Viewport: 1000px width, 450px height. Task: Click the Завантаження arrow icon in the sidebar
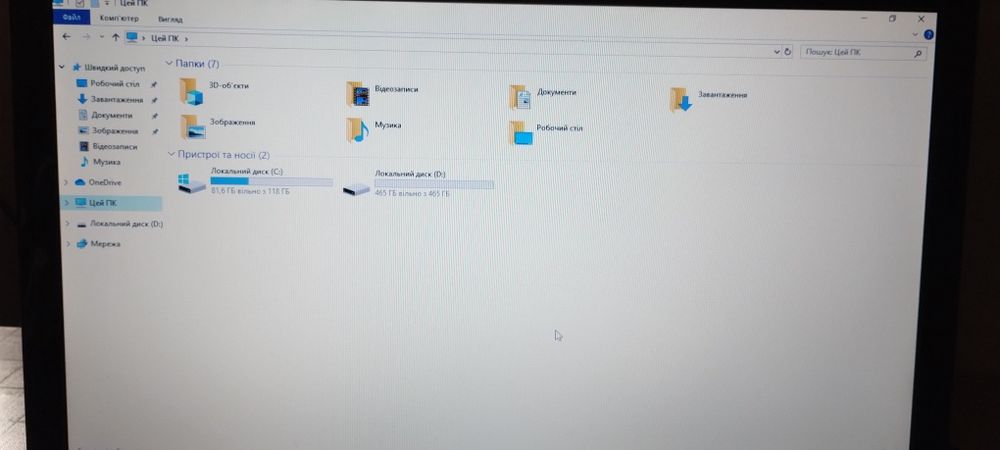pos(82,99)
